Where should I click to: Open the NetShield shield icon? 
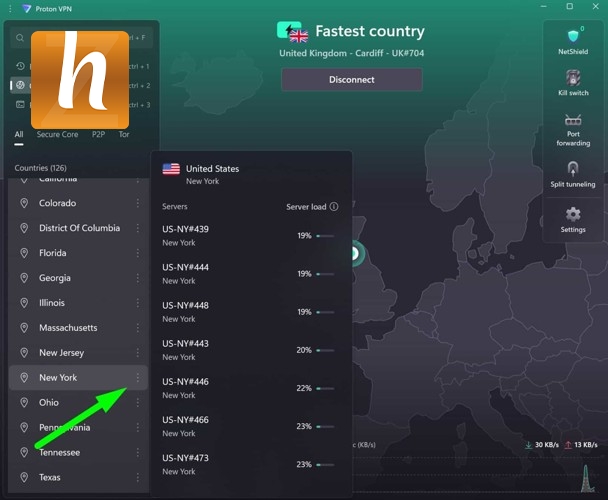tap(573, 36)
